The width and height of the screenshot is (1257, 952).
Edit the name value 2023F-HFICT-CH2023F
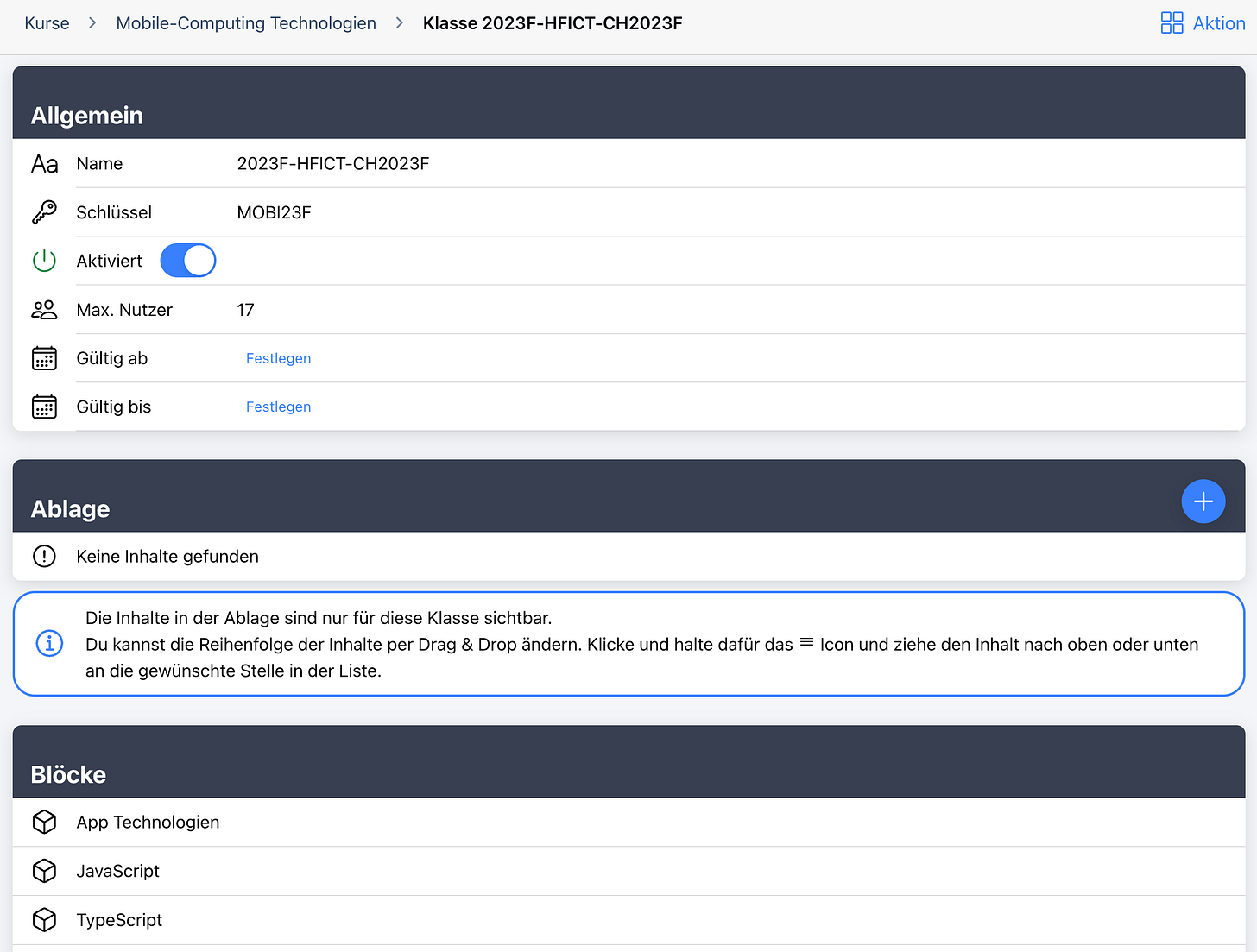tap(333, 164)
